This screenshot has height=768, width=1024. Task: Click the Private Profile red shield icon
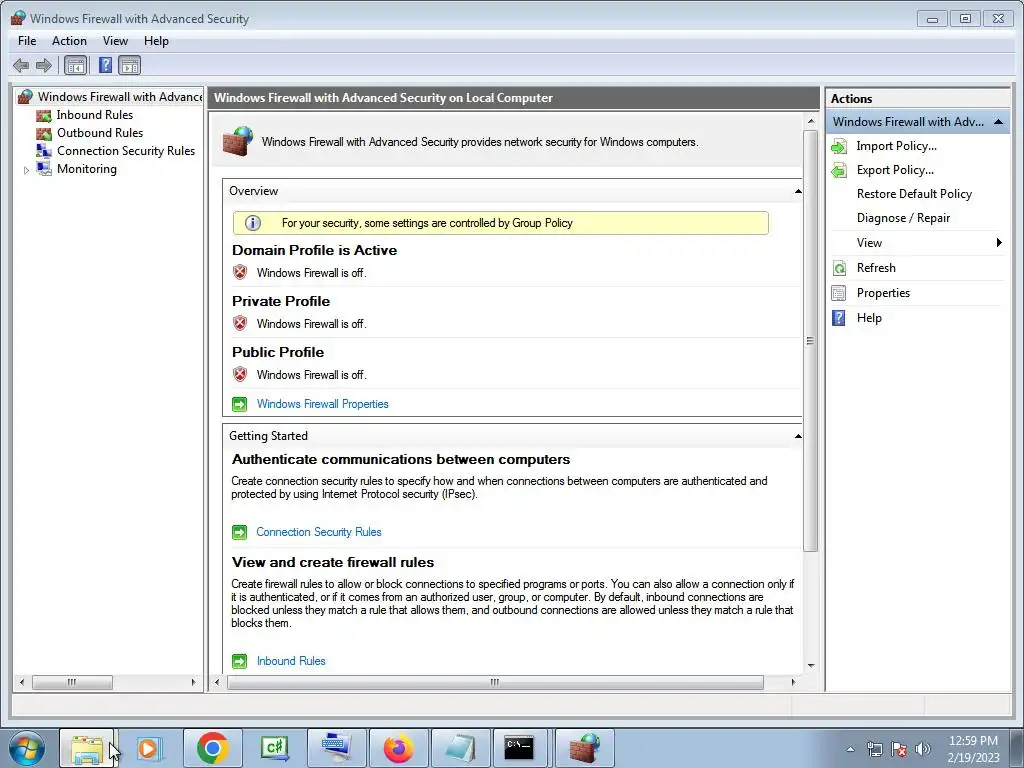(x=240, y=323)
